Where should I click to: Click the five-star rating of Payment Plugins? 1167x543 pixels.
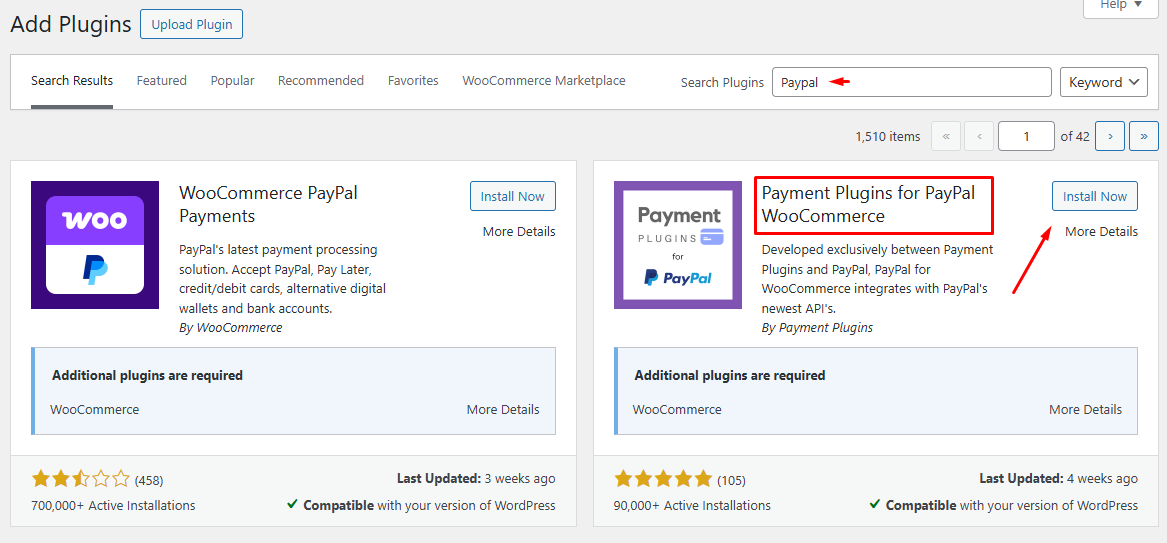pyautogui.click(x=663, y=479)
